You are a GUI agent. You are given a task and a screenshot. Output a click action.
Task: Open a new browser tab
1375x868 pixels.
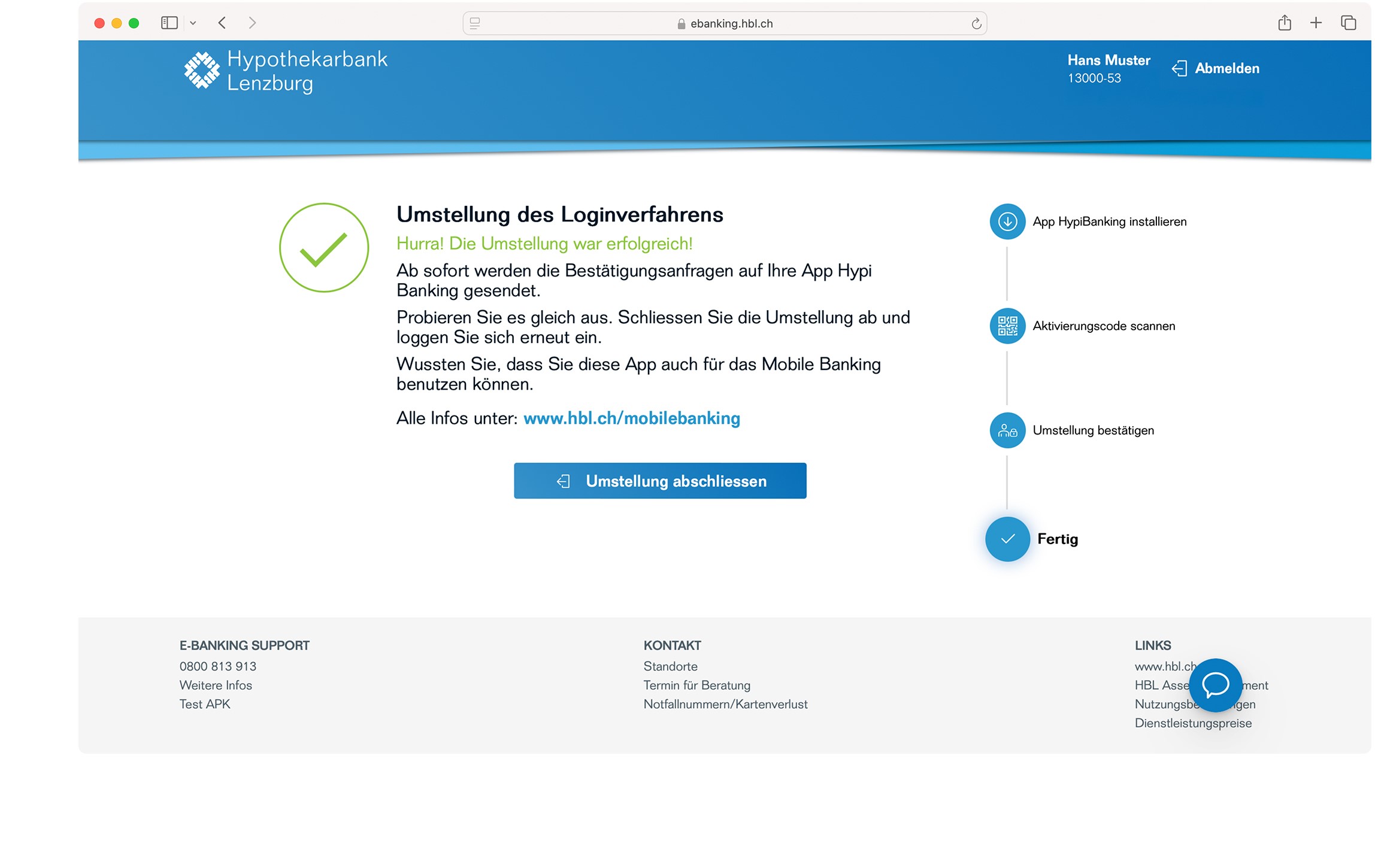[x=1316, y=22]
